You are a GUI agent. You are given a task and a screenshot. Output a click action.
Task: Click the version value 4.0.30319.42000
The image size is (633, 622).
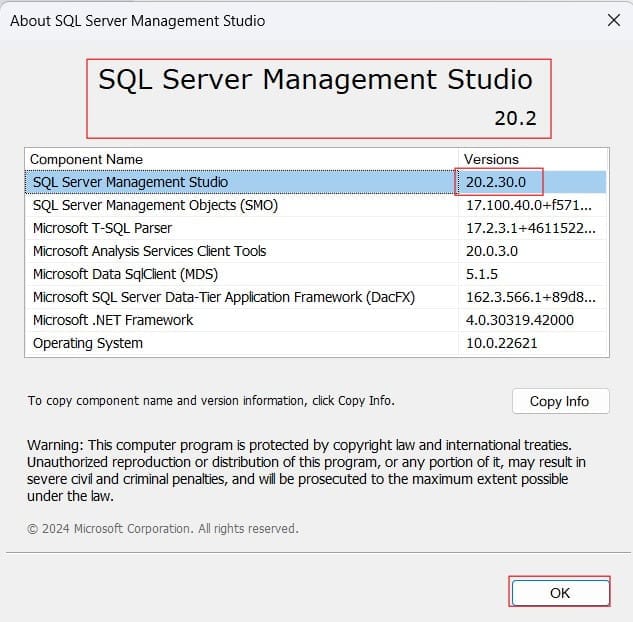click(x=520, y=320)
